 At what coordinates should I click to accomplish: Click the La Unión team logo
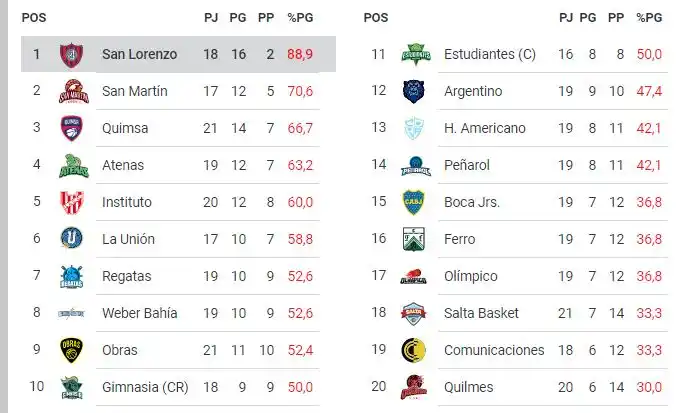point(71,239)
